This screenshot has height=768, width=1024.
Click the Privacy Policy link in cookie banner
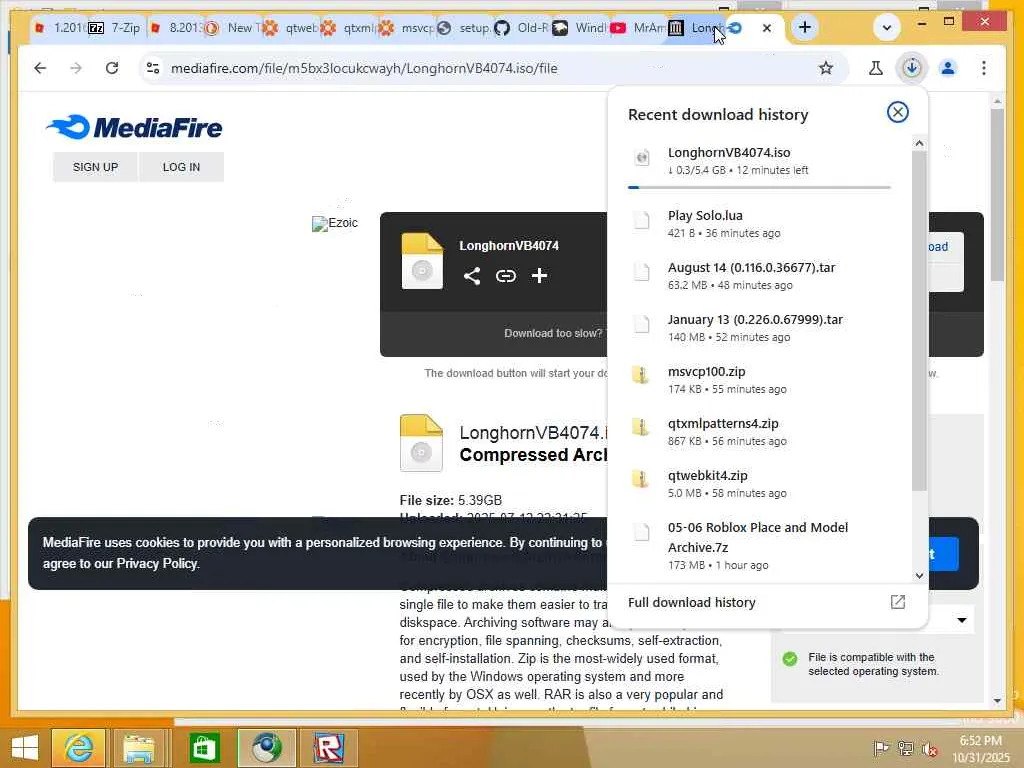(157, 564)
